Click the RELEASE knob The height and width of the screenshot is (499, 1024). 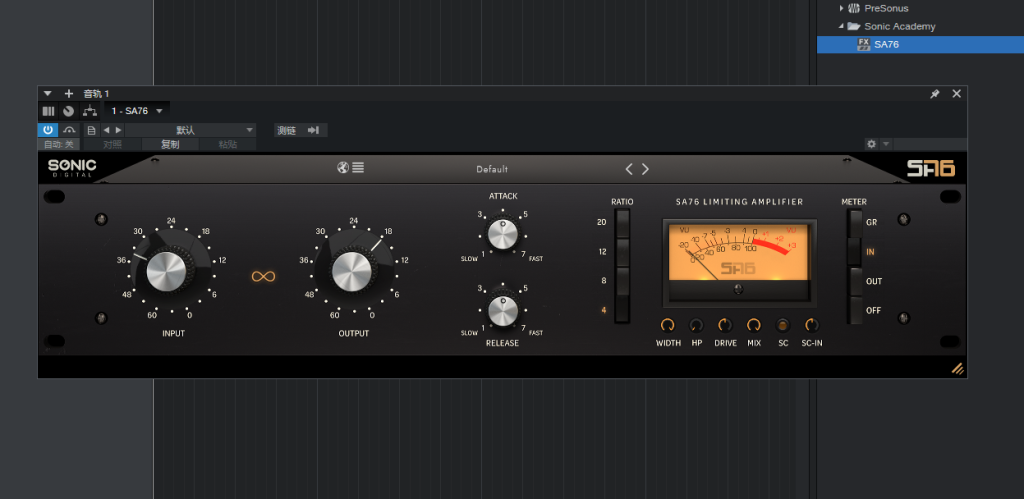pos(503,310)
